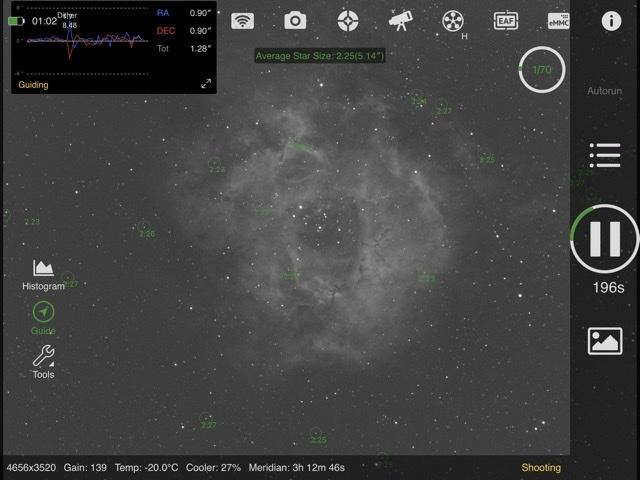Open the main camera settings icon
The width and height of the screenshot is (640, 480).
pyautogui.click(x=295, y=20)
